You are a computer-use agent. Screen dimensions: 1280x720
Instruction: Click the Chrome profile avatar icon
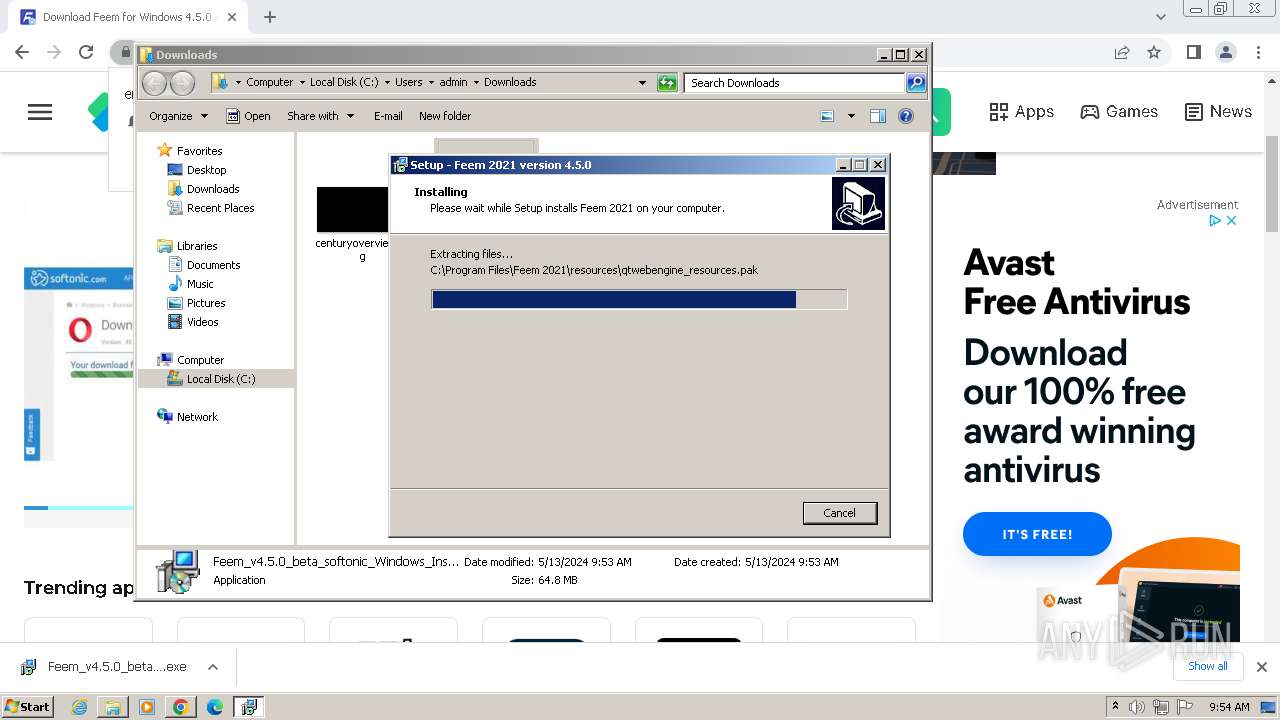pyautogui.click(x=1226, y=52)
